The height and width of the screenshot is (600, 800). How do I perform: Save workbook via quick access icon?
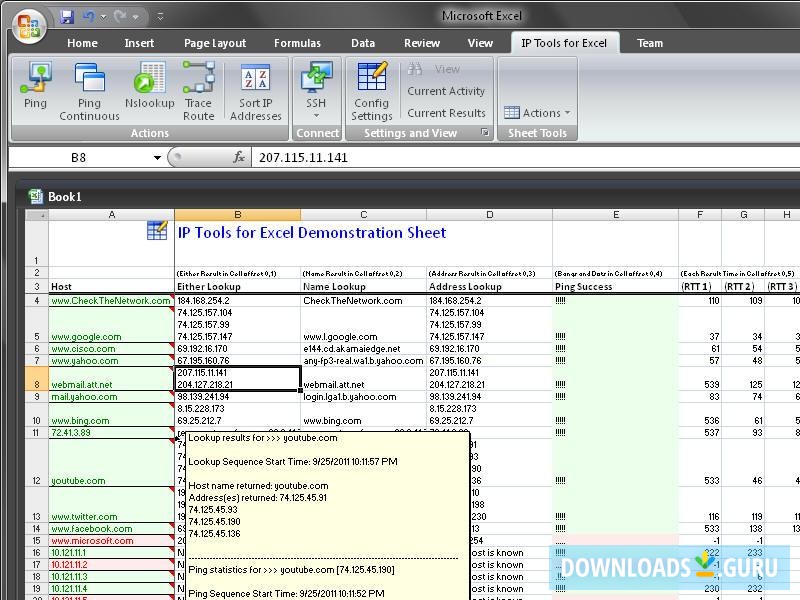[67, 17]
